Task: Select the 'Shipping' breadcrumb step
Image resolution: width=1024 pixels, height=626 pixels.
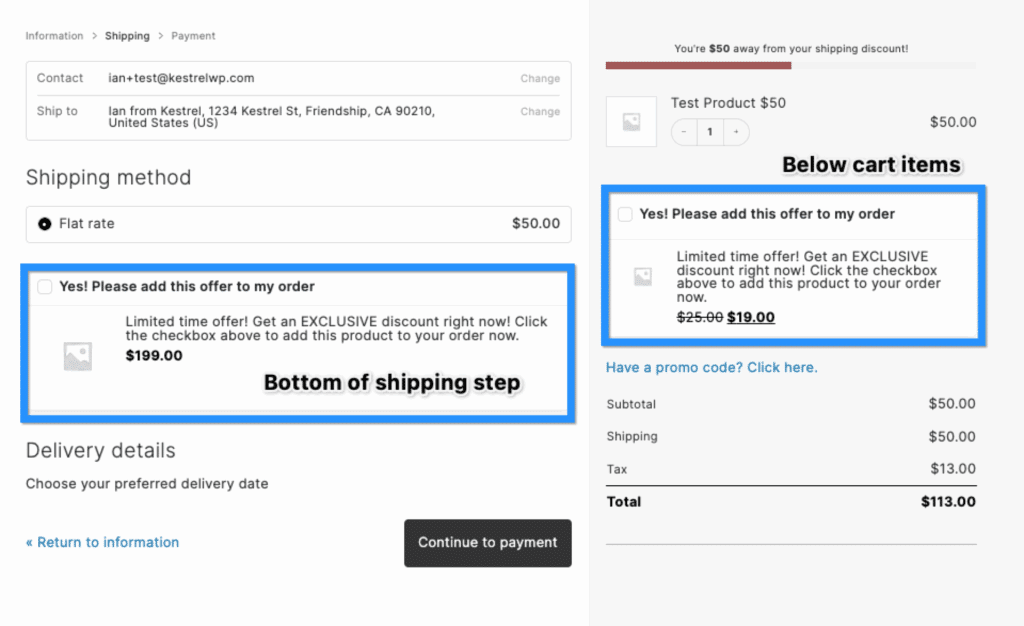Action: (x=127, y=35)
